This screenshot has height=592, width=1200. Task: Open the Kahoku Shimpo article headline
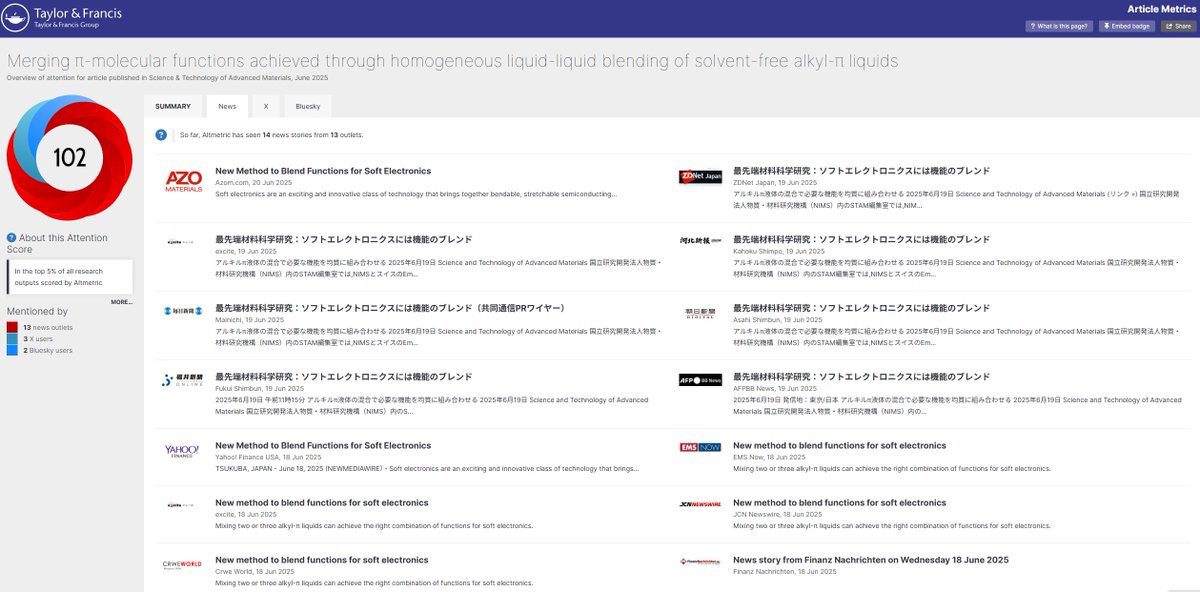[861, 240]
